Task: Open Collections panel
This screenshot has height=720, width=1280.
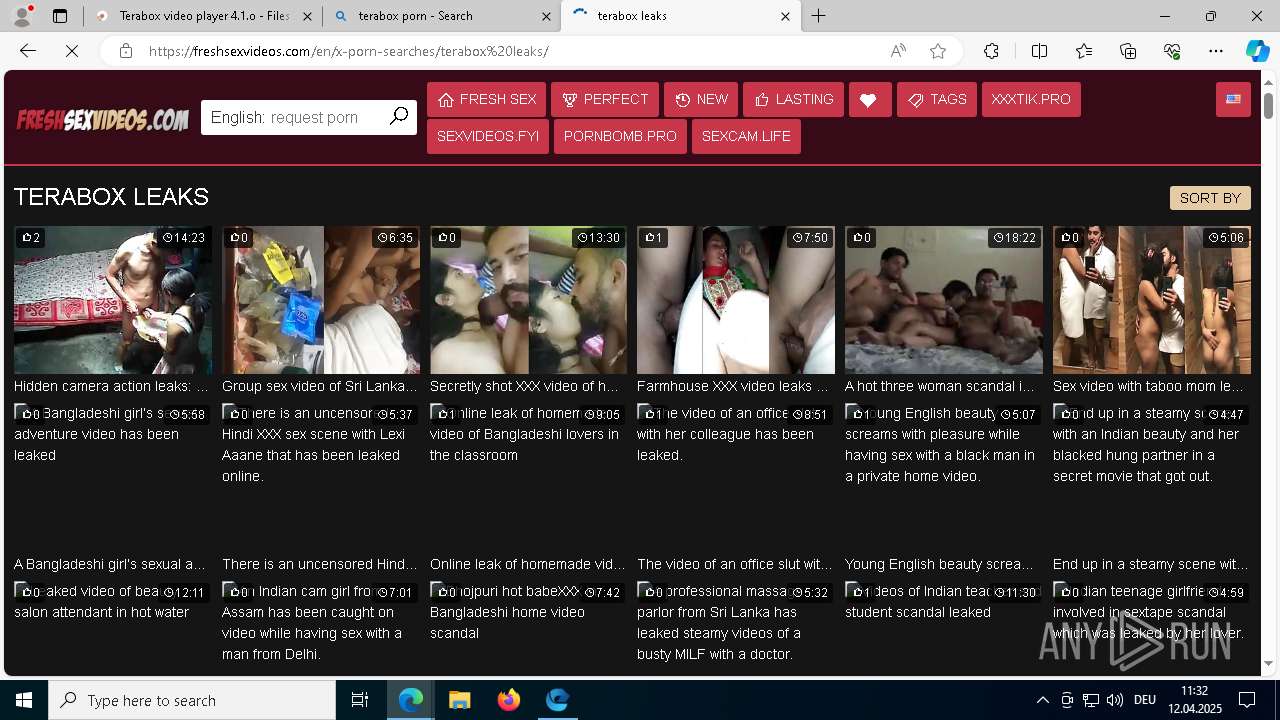Action: [x=1128, y=51]
